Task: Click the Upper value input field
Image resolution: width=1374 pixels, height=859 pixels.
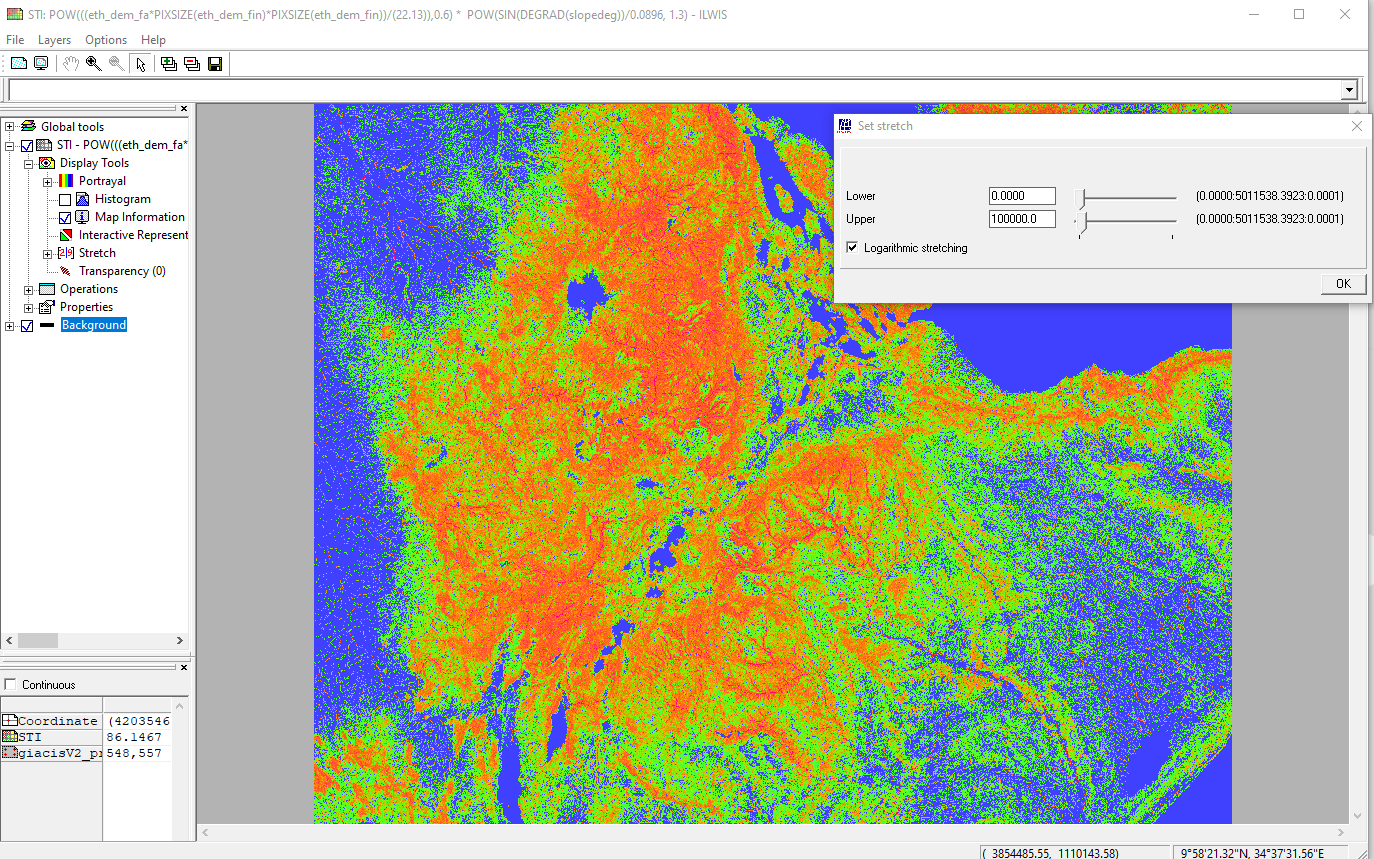Action: tap(1022, 219)
